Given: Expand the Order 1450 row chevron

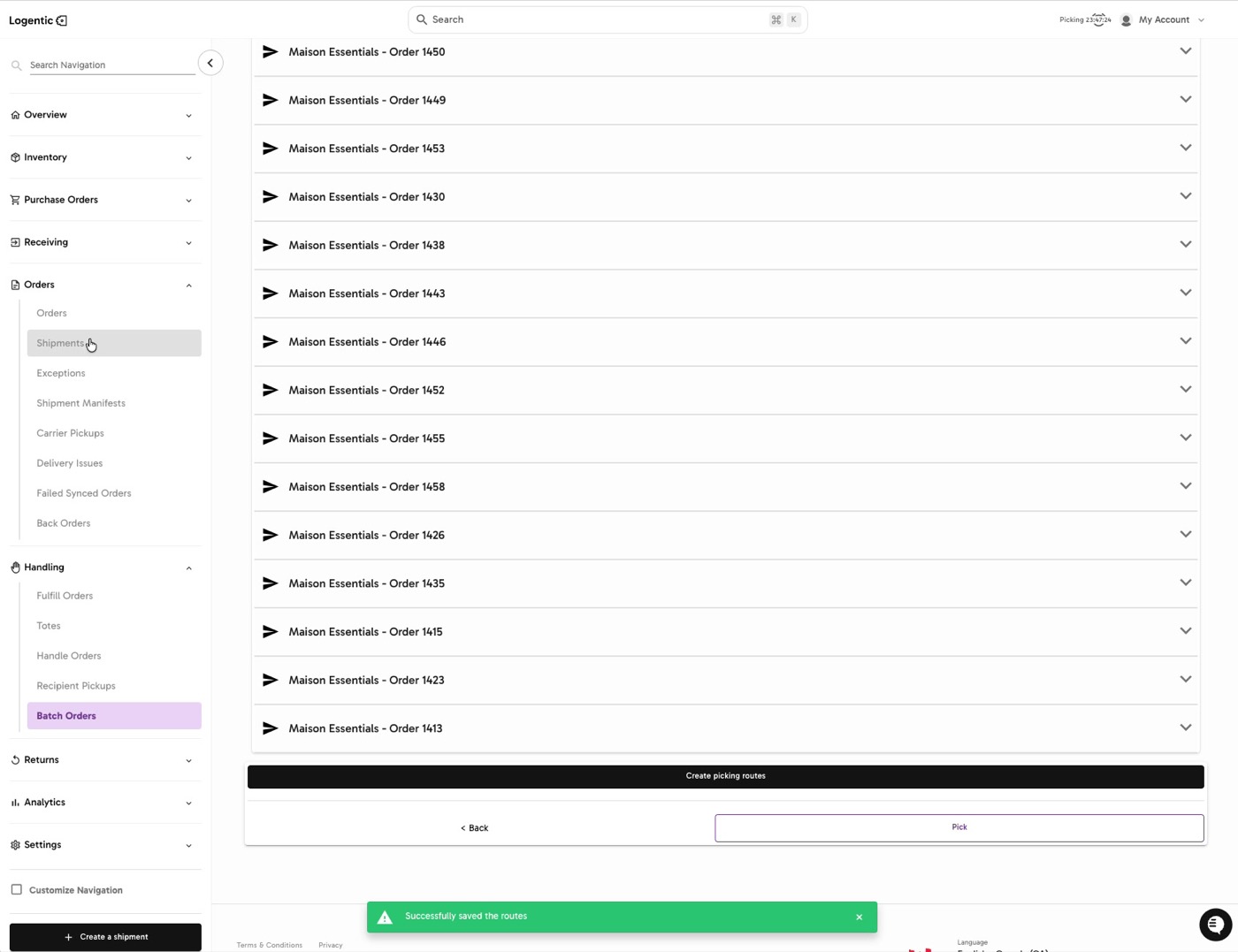Looking at the screenshot, I should [x=1186, y=51].
